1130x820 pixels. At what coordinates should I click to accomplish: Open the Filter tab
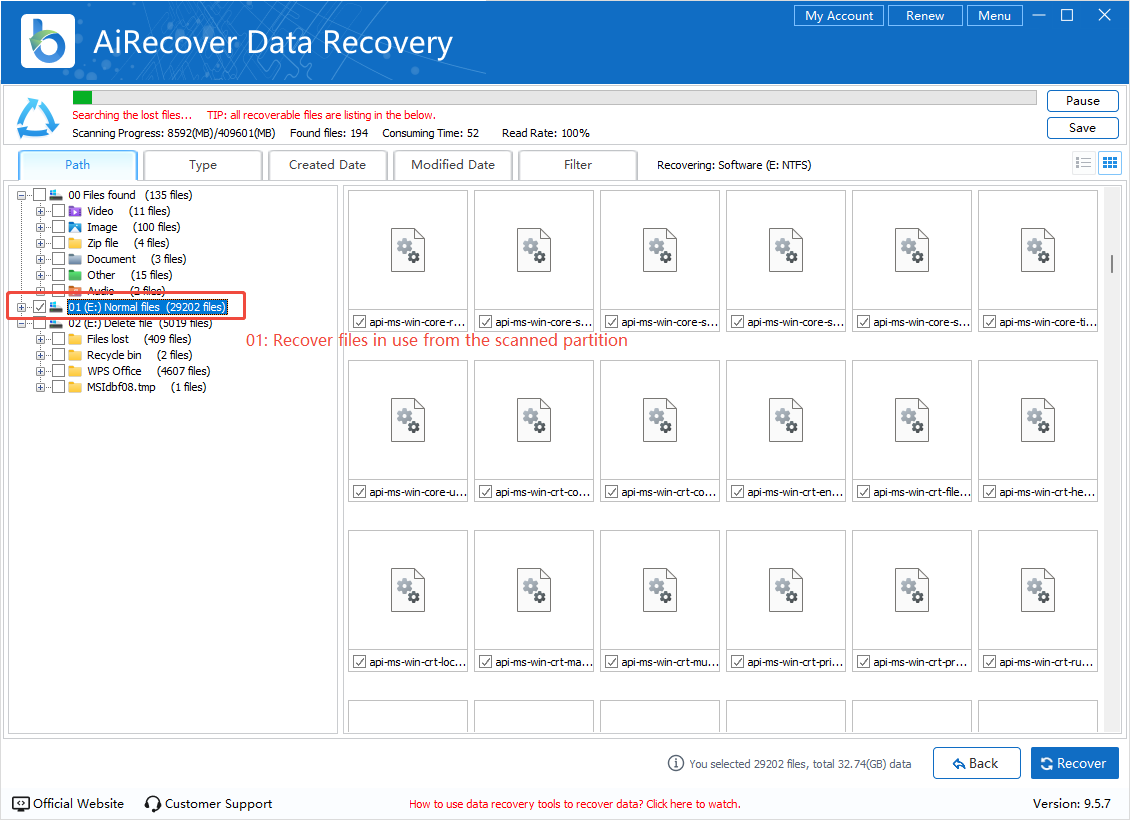pos(577,165)
